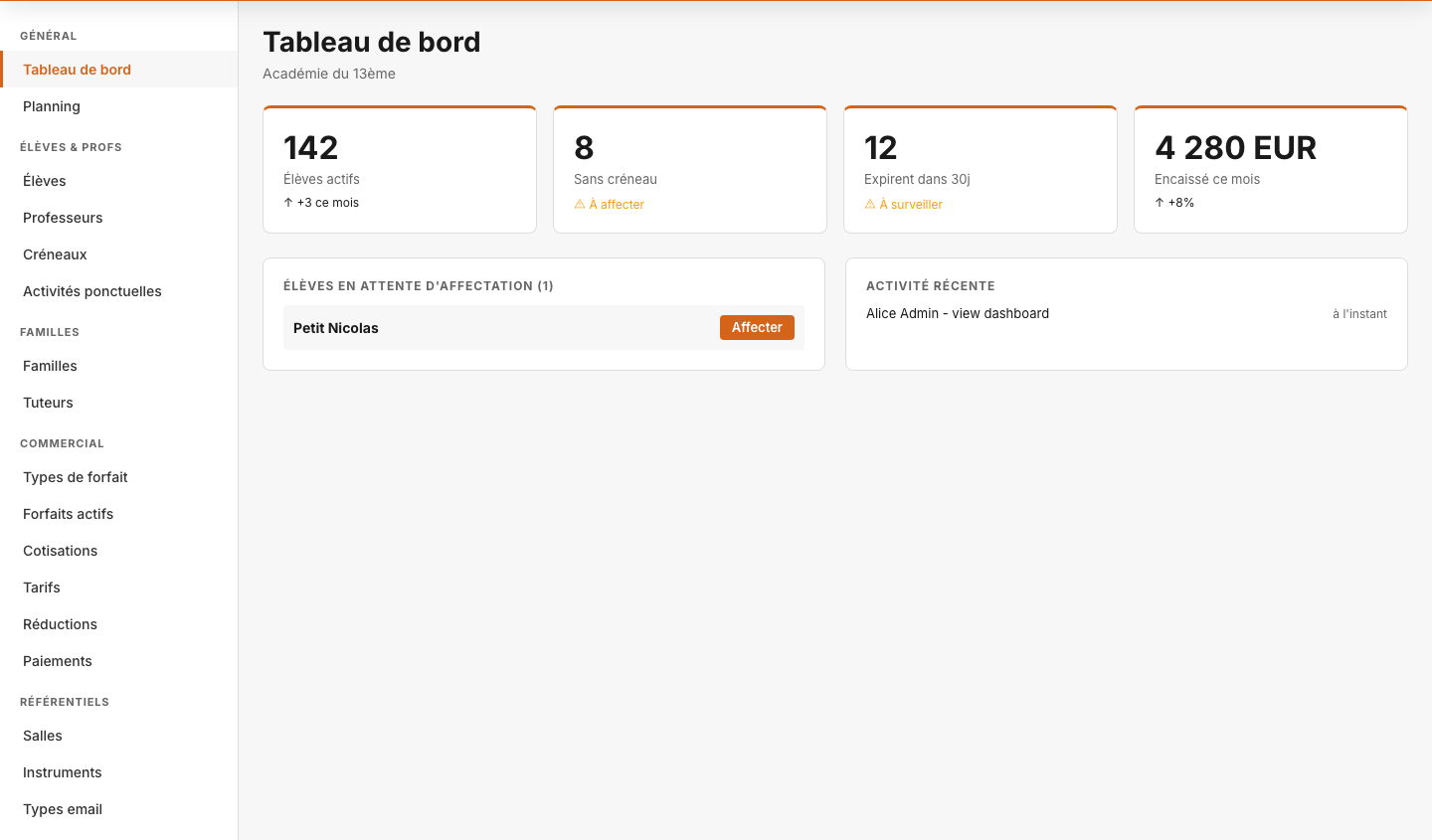
Task: View Paiements
Action: coord(119,661)
